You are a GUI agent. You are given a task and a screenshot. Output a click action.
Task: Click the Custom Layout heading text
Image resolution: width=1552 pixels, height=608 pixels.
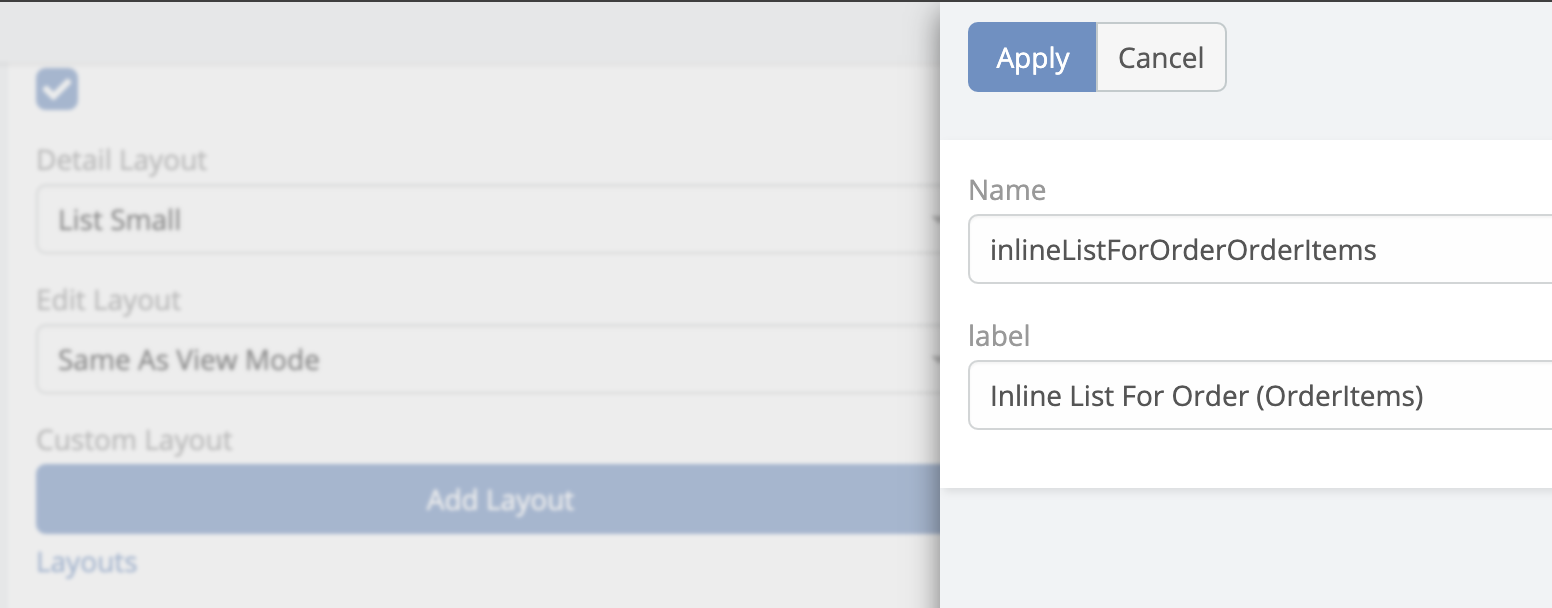tap(134, 440)
